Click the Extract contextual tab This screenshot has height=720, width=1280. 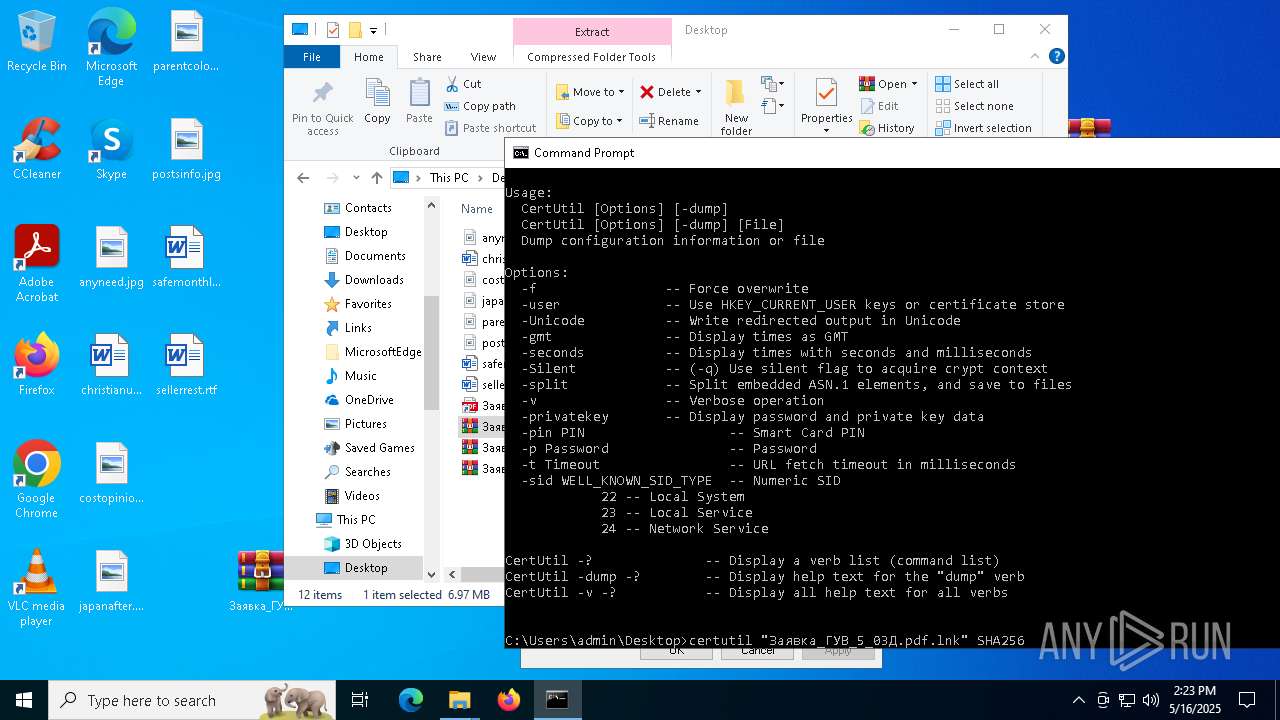(x=592, y=32)
